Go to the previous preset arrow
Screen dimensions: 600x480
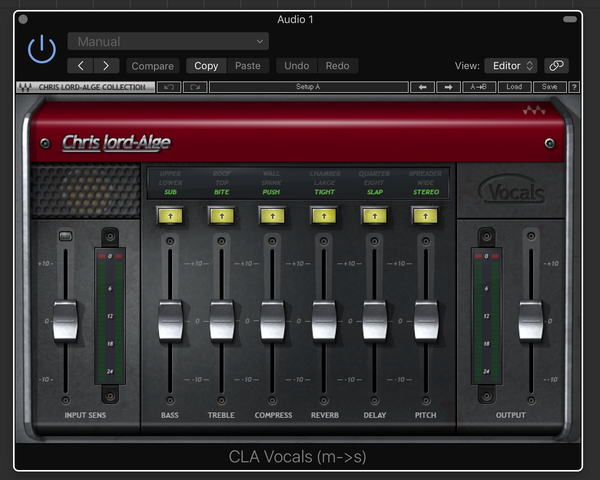(x=81, y=66)
